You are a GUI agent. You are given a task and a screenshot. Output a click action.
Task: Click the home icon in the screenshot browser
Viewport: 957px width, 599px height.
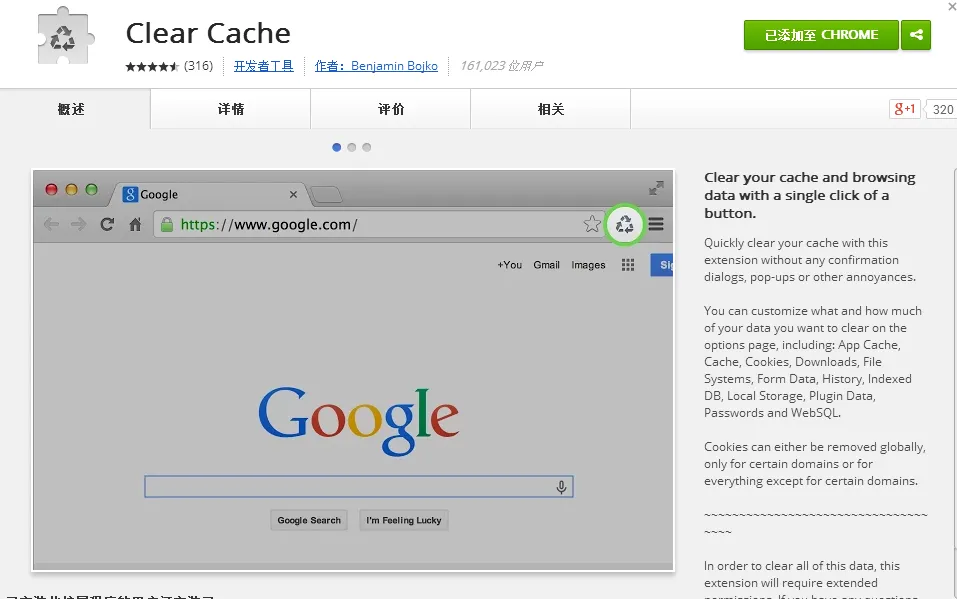coord(135,224)
